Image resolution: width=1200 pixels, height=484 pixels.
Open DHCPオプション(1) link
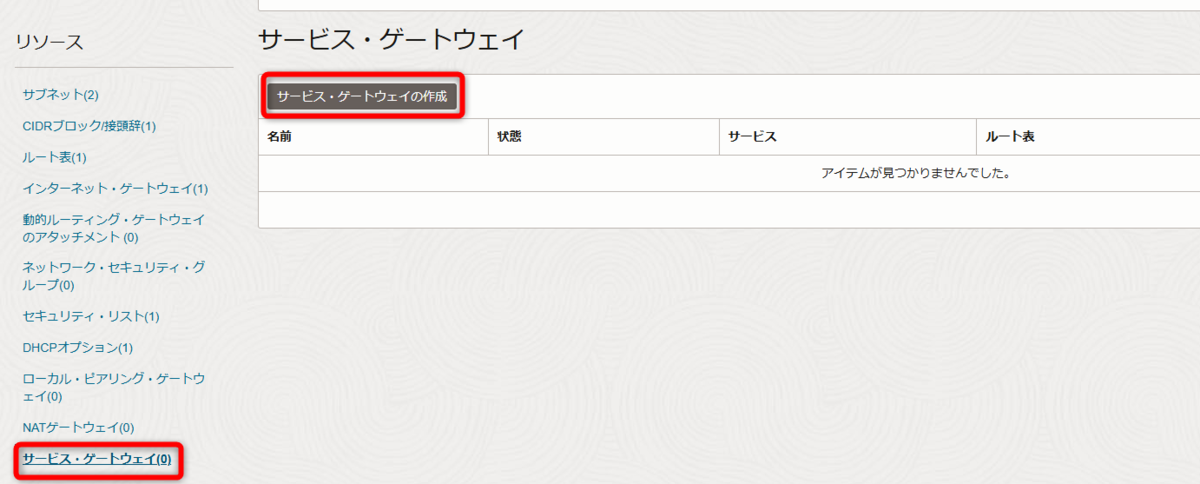point(77,347)
